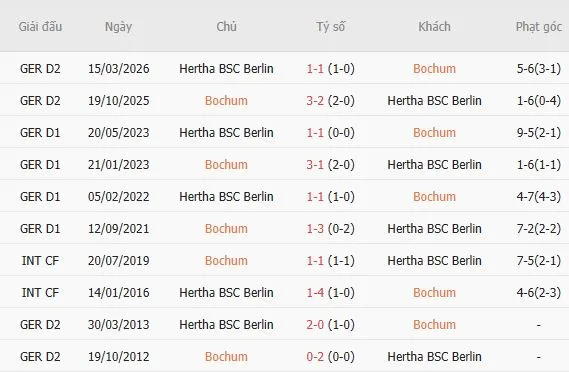Screen dimensions: 569x372
Task: Open the 1-1 score dated 20/05/2023
Action: (x=315, y=132)
